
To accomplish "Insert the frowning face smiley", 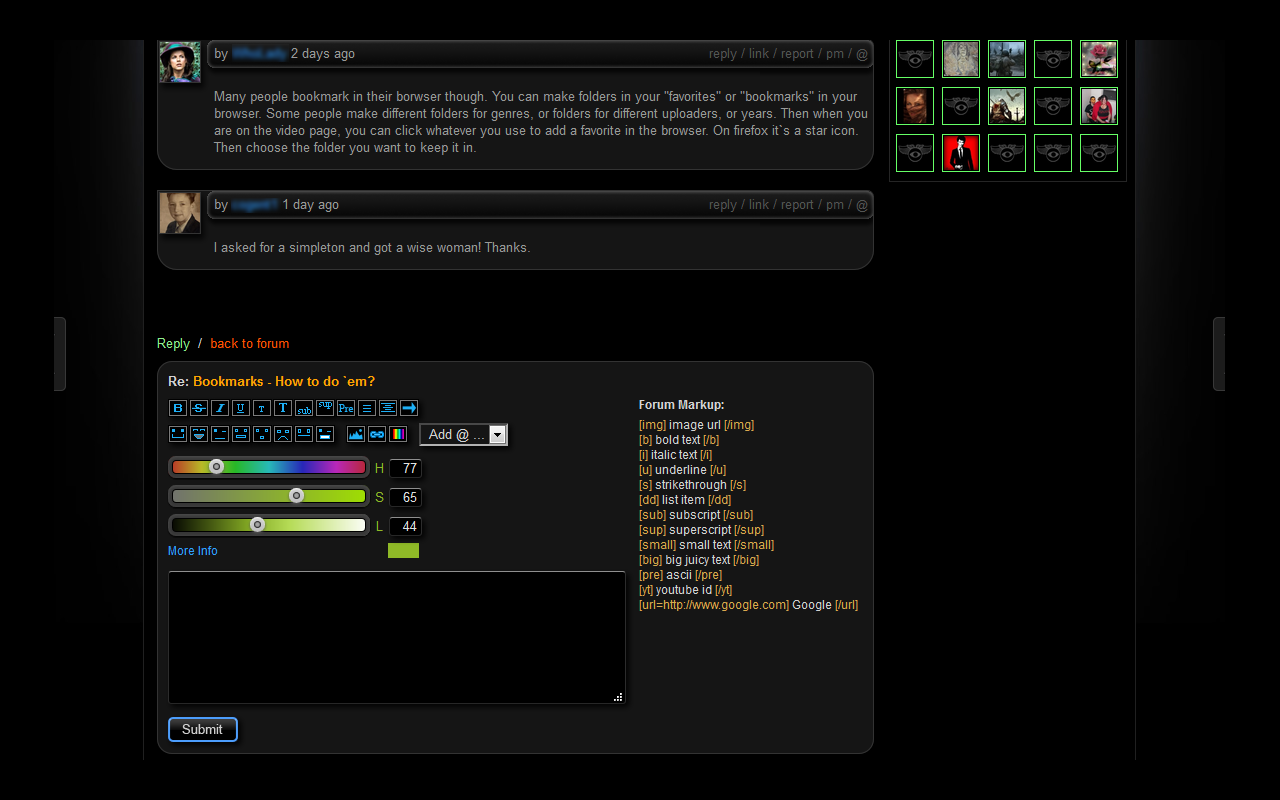I will 283,434.
